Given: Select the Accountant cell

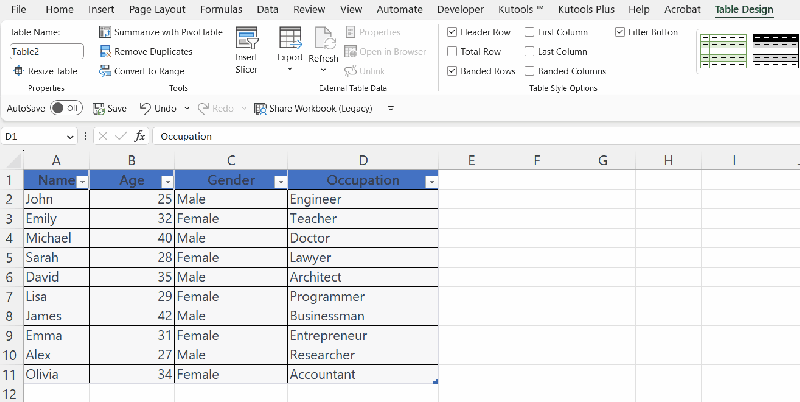Looking at the screenshot, I should (x=363, y=374).
